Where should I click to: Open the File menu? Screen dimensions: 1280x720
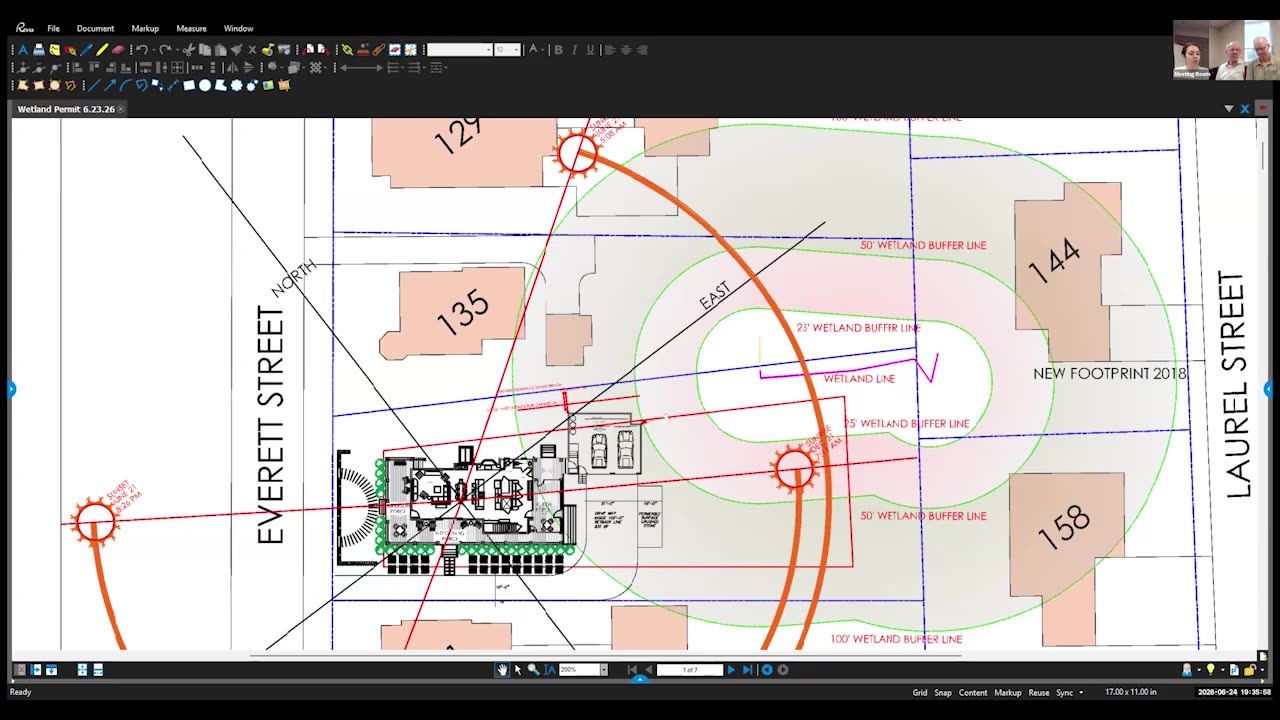(x=53, y=28)
